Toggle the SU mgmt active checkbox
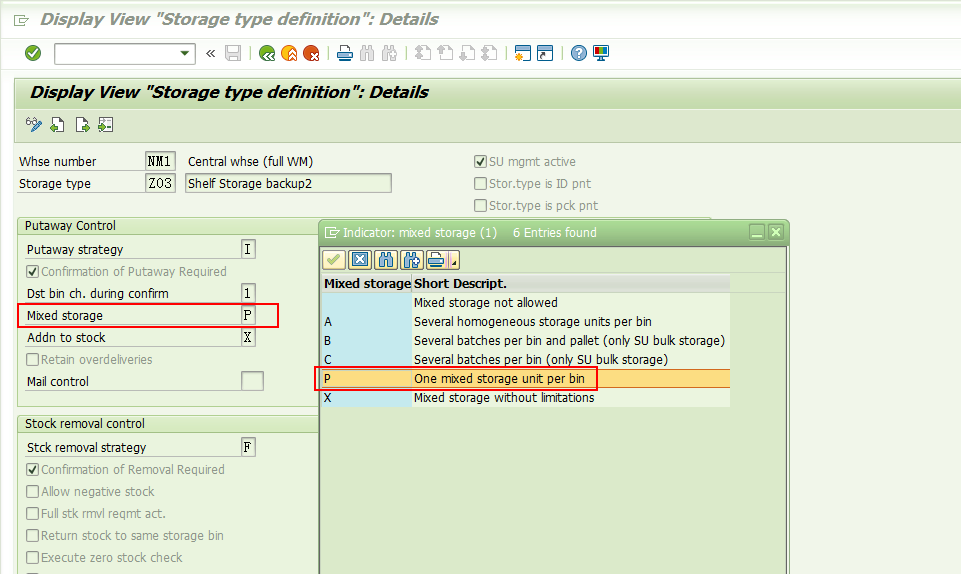The image size is (961, 574). 480,162
